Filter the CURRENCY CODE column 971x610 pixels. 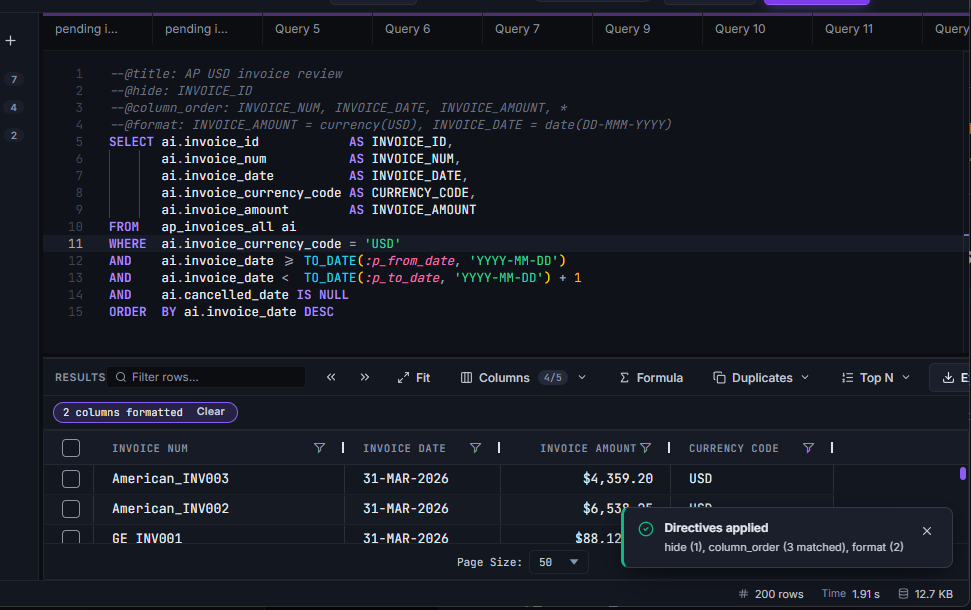point(809,448)
